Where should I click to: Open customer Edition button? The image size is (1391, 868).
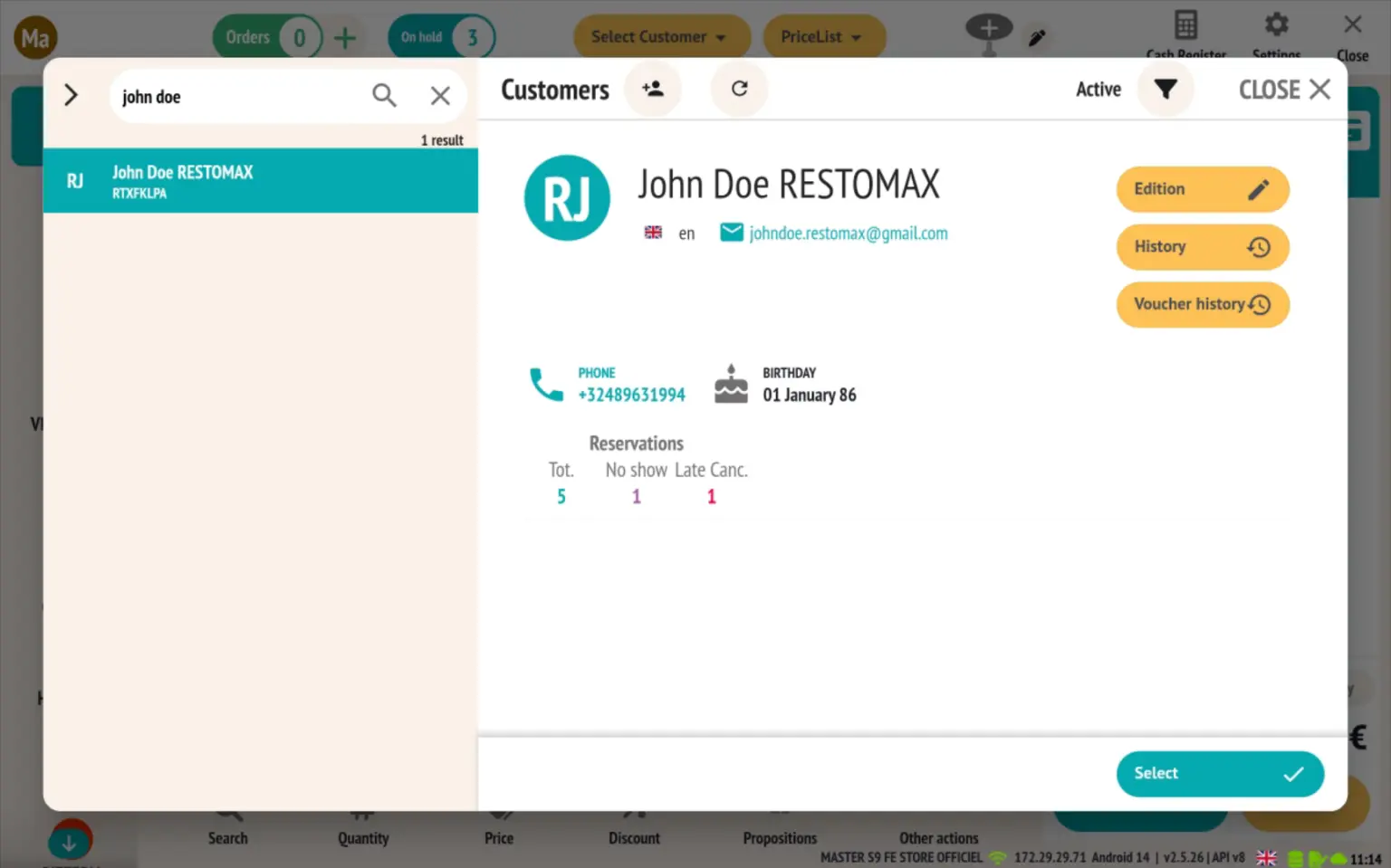coord(1203,189)
